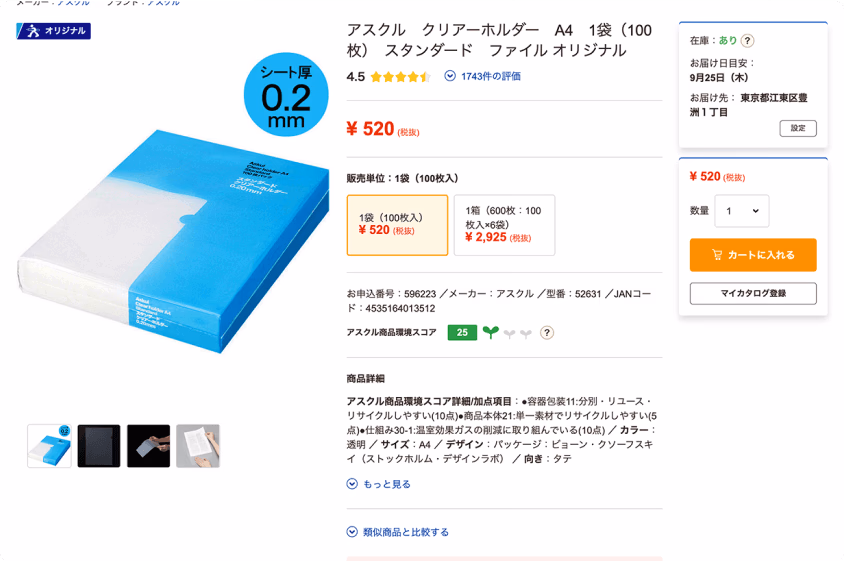Expand 類似商品と比較する section
This screenshot has width=844, height=561.
point(398,532)
